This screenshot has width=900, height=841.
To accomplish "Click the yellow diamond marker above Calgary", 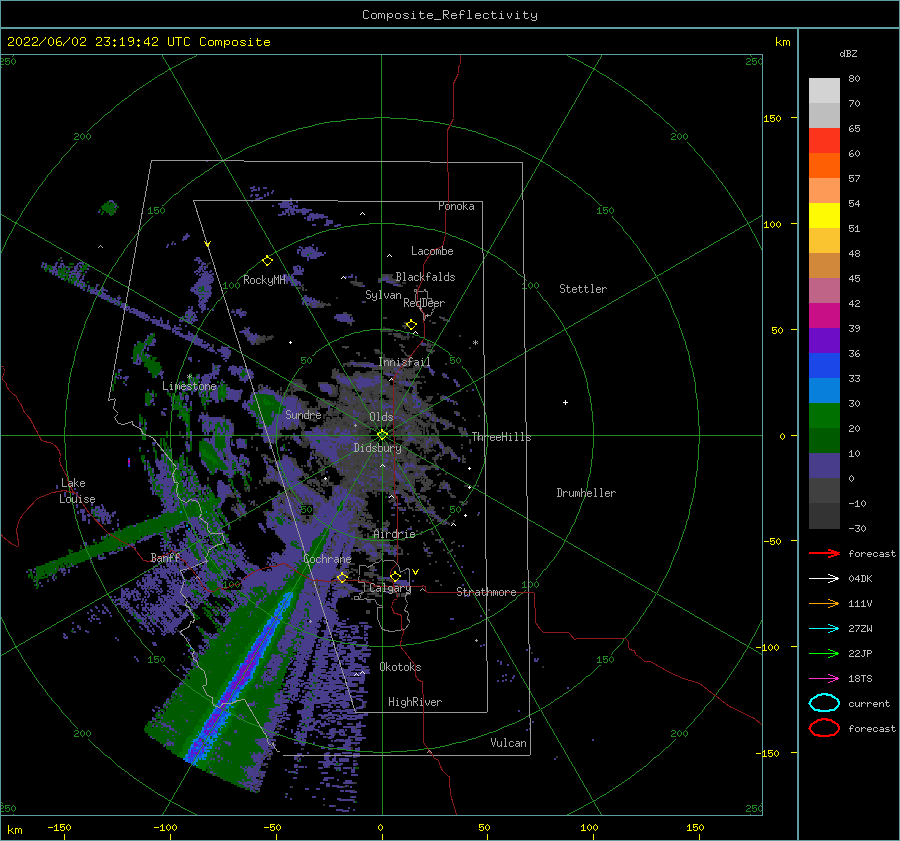I will [395, 576].
